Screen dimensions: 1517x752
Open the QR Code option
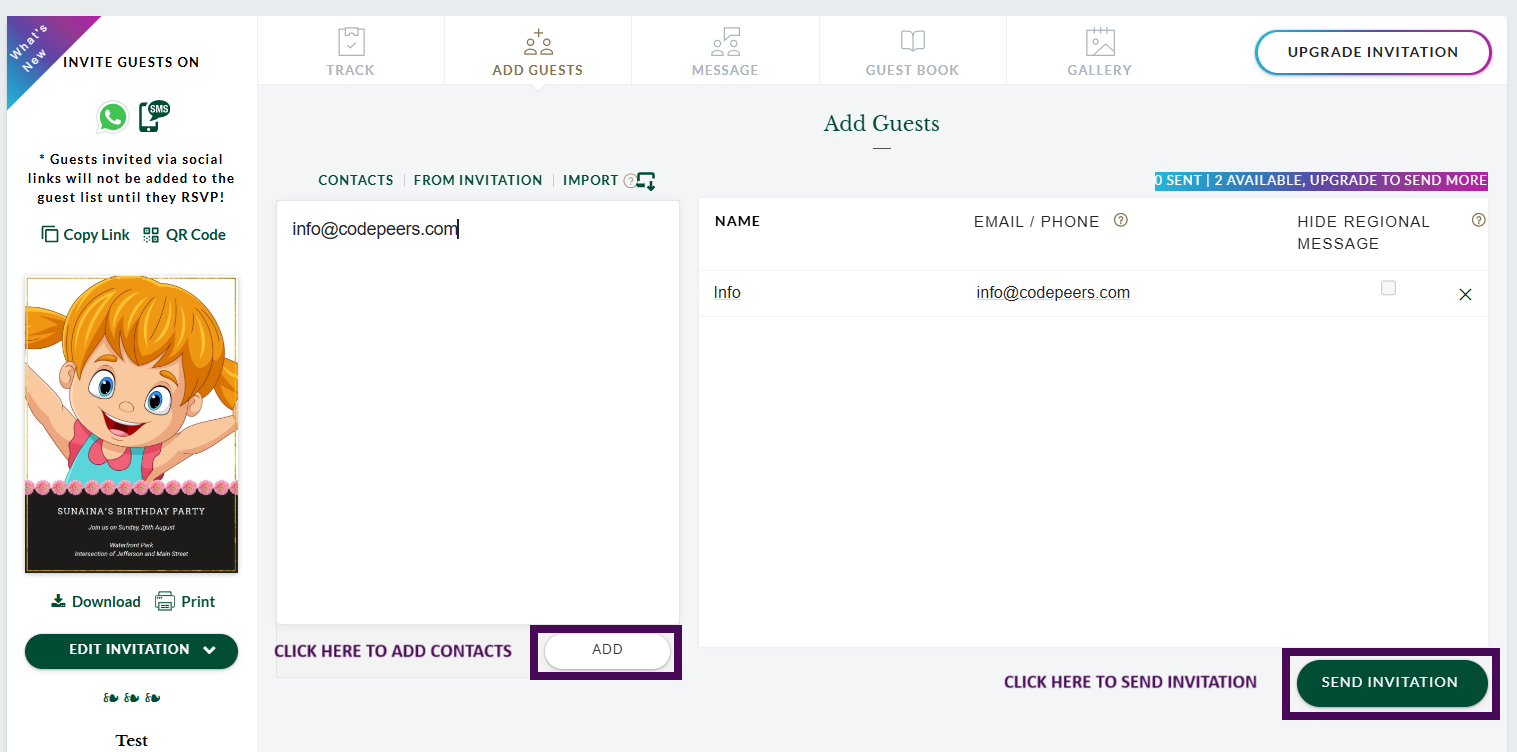coord(185,235)
